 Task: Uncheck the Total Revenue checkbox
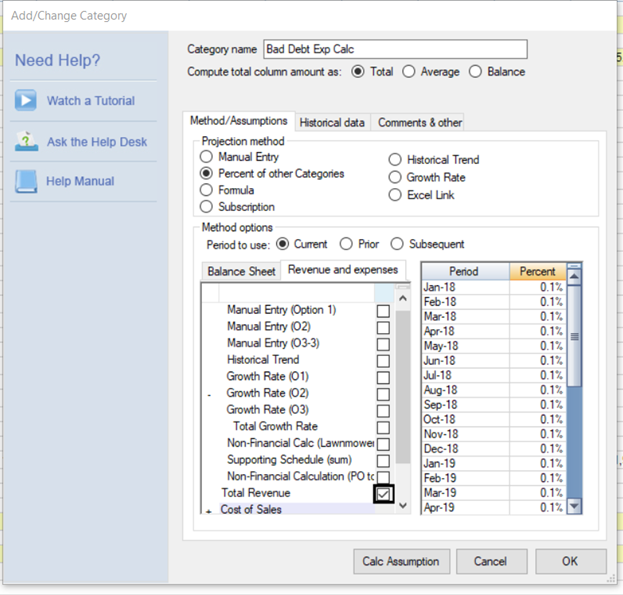tap(383, 493)
